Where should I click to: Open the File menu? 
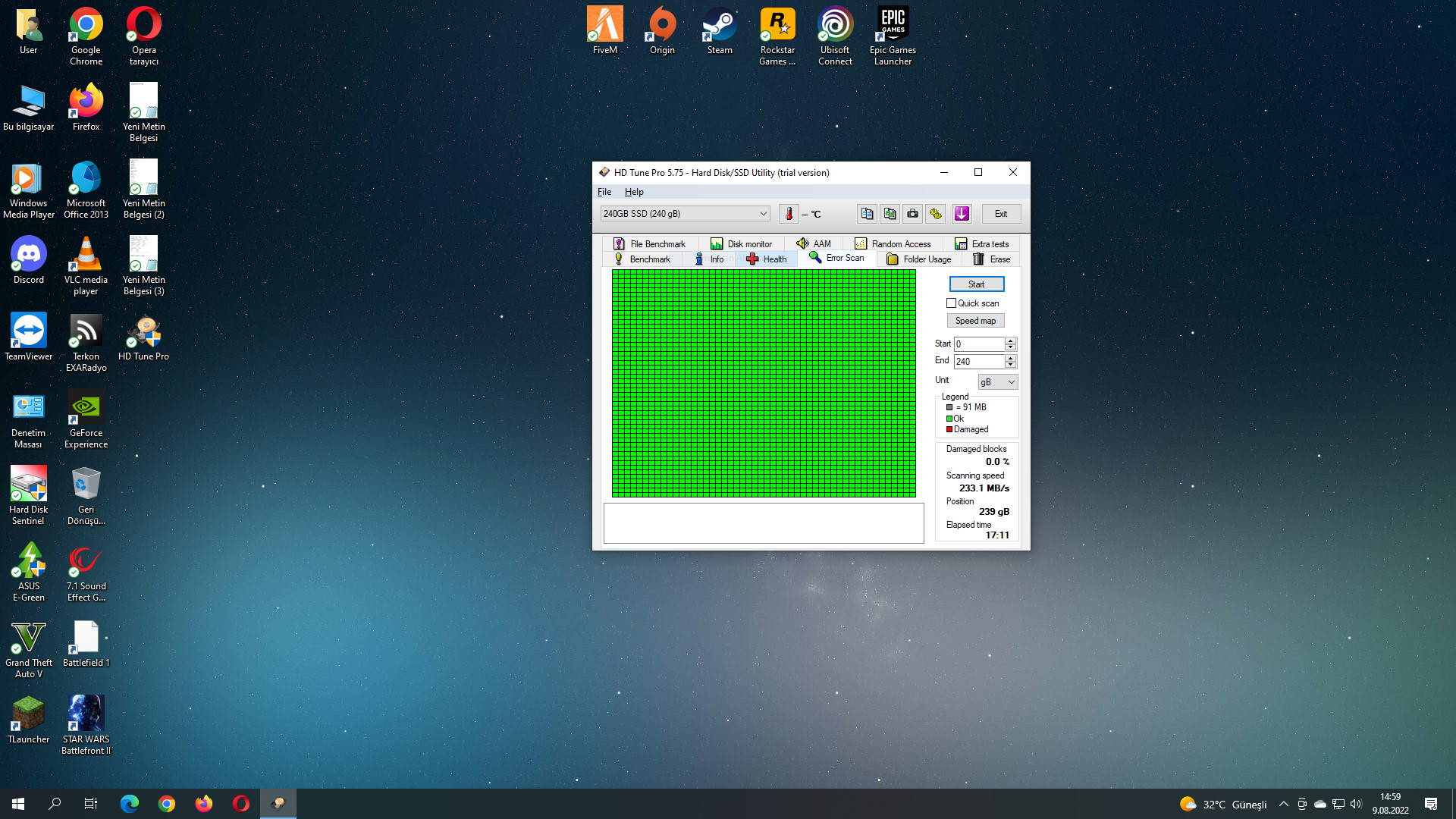(604, 192)
